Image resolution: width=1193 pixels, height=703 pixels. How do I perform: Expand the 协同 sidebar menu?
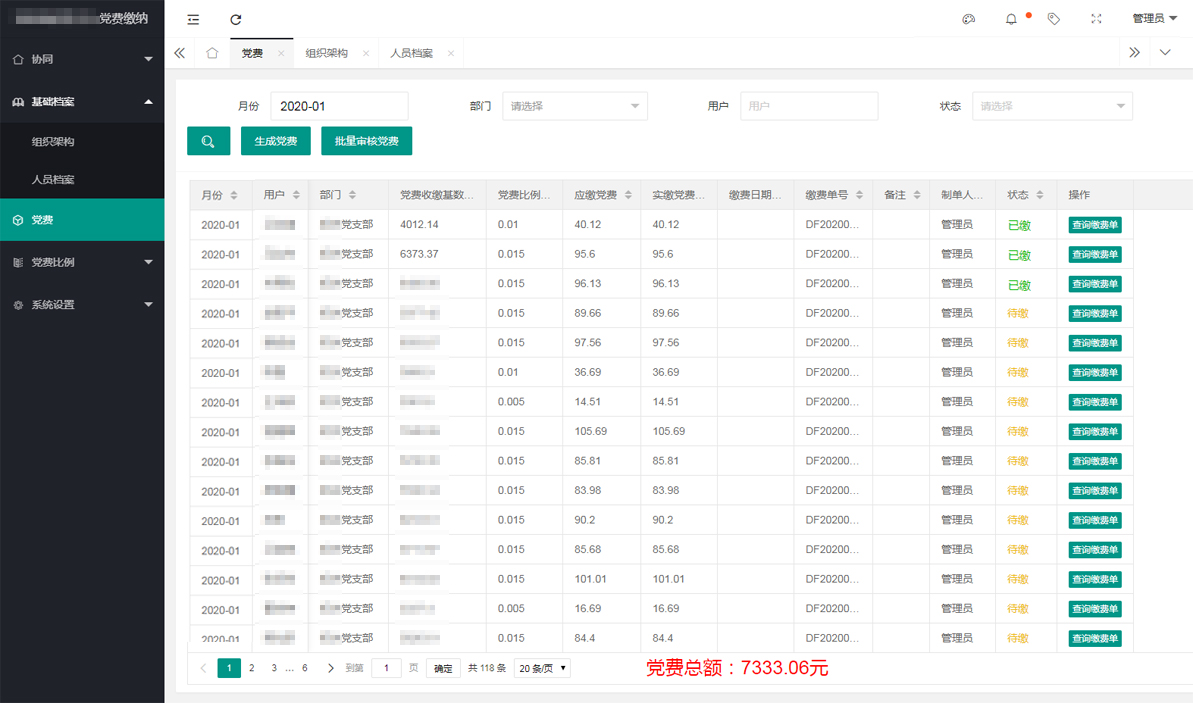coord(82,59)
